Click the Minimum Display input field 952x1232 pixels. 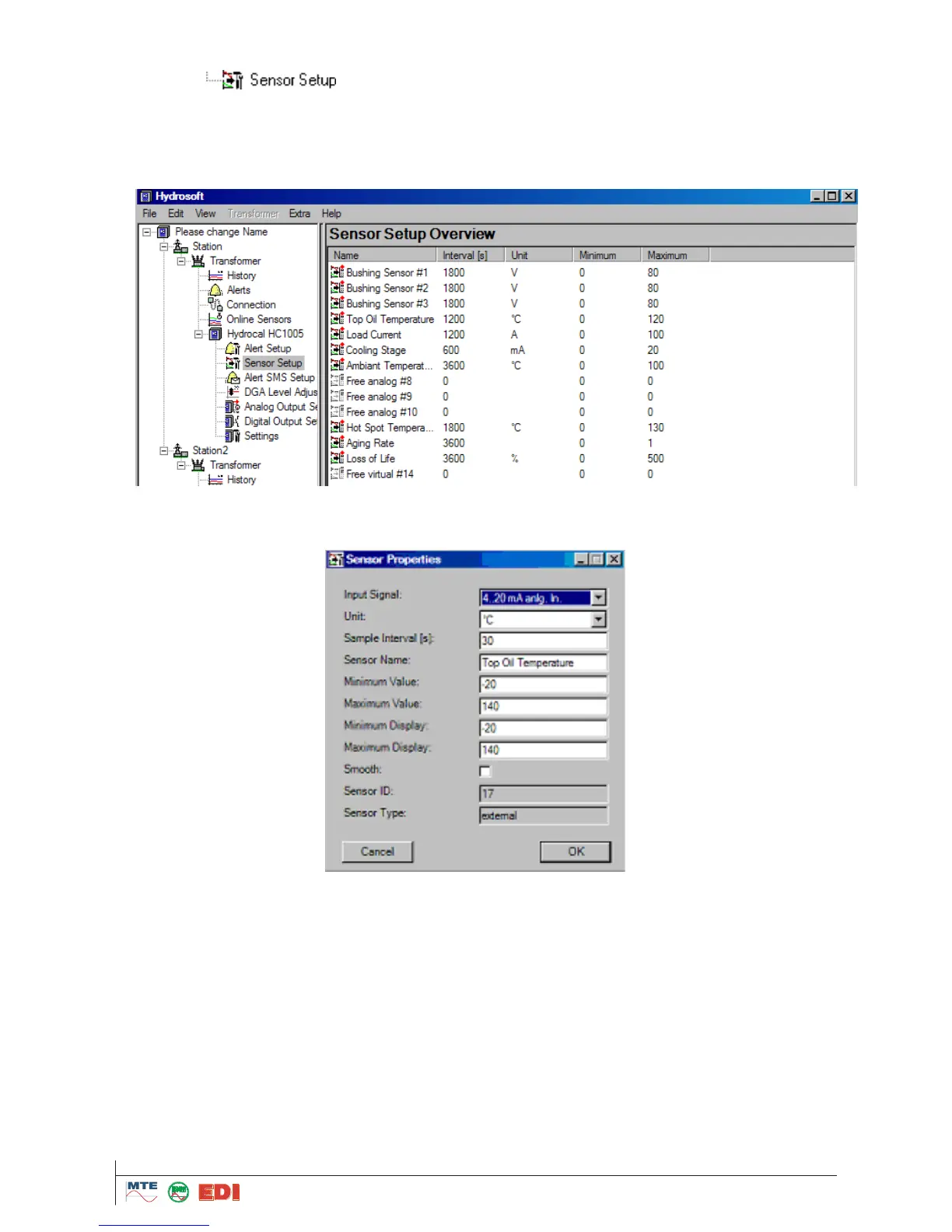click(543, 728)
